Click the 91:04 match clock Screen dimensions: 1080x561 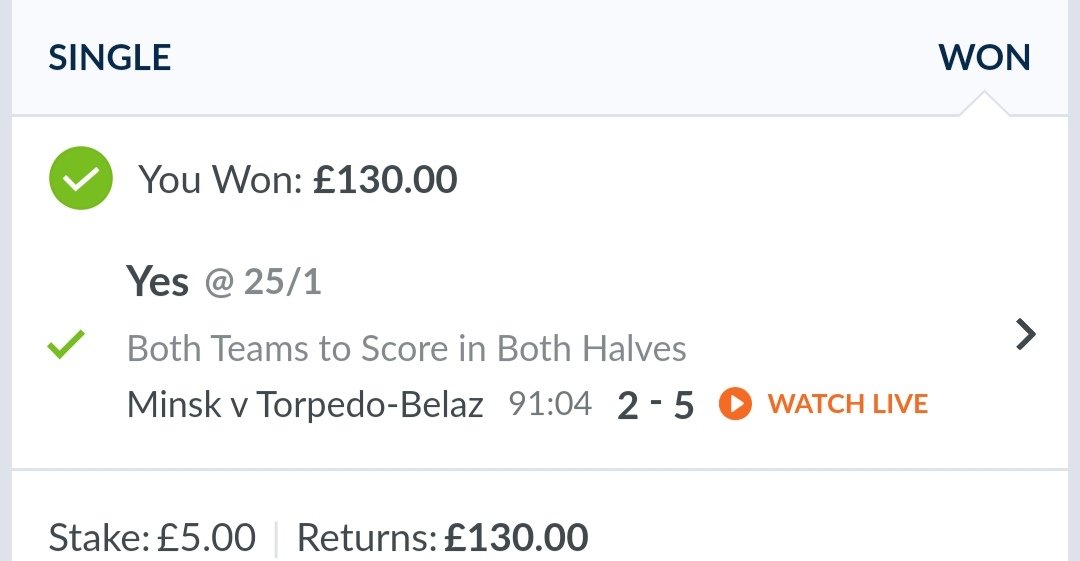(550, 403)
